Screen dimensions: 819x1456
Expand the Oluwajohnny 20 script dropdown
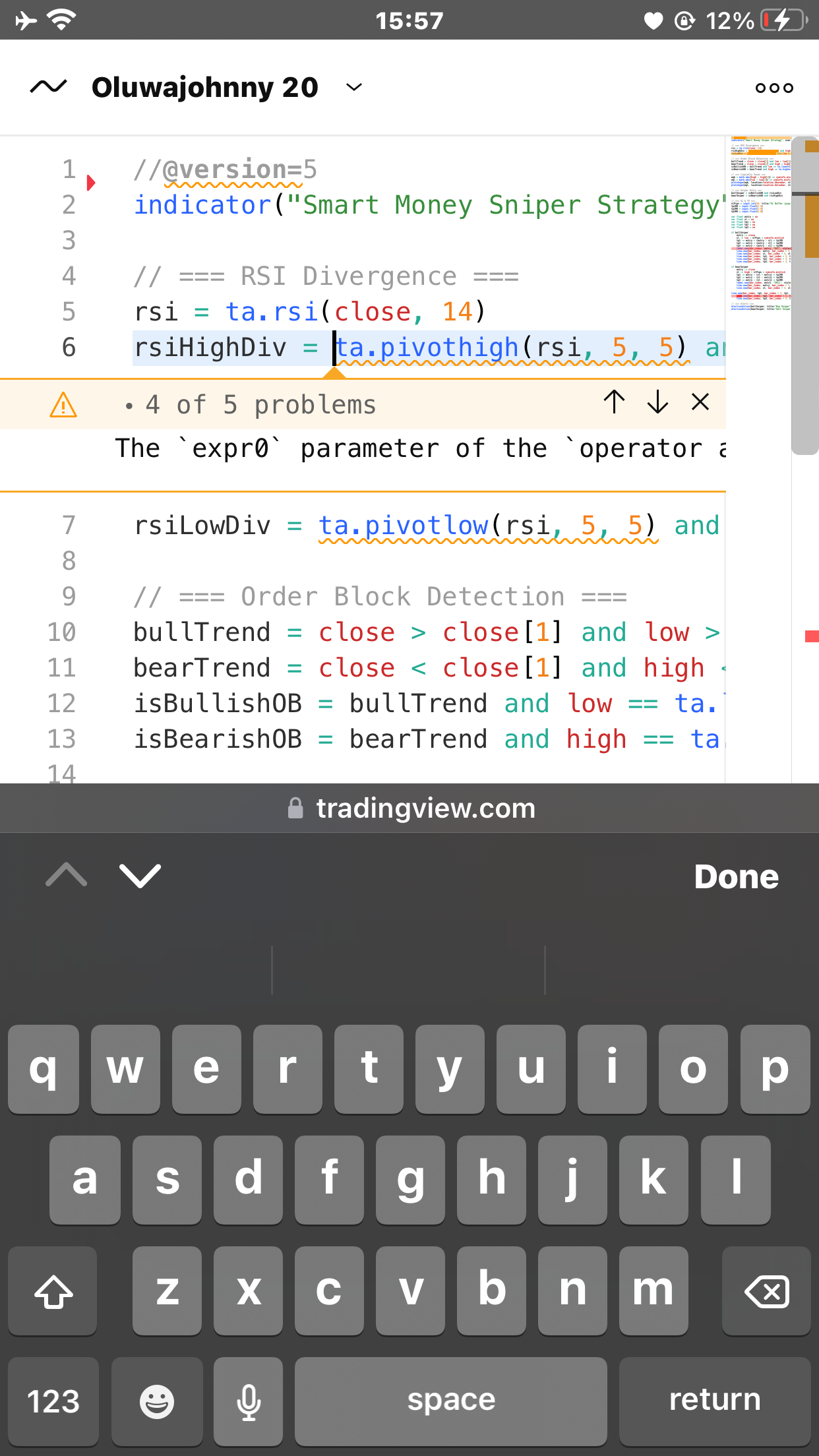[354, 87]
